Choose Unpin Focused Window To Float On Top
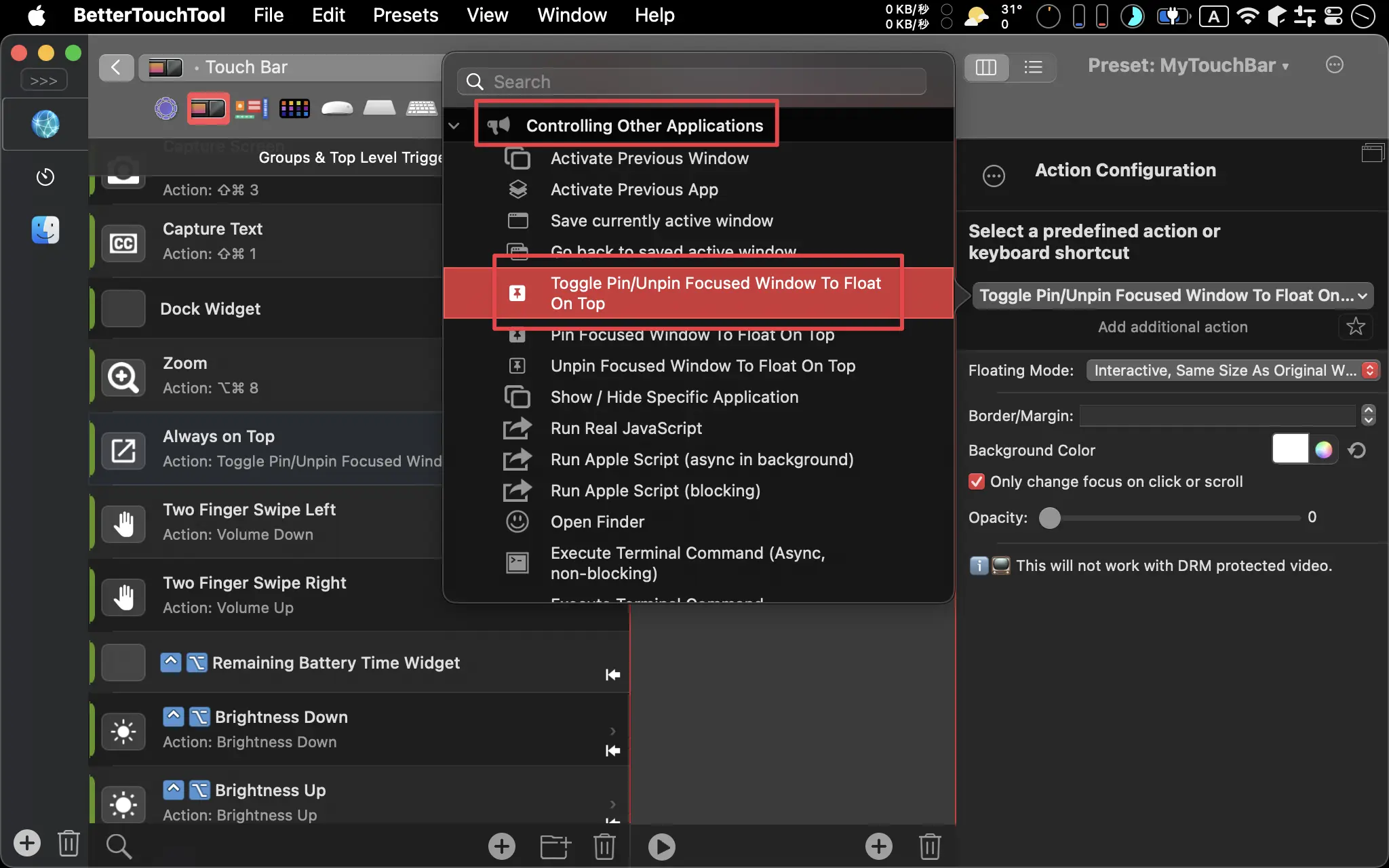This screenshot has height=868, width=1389. (x=699, y=366)
